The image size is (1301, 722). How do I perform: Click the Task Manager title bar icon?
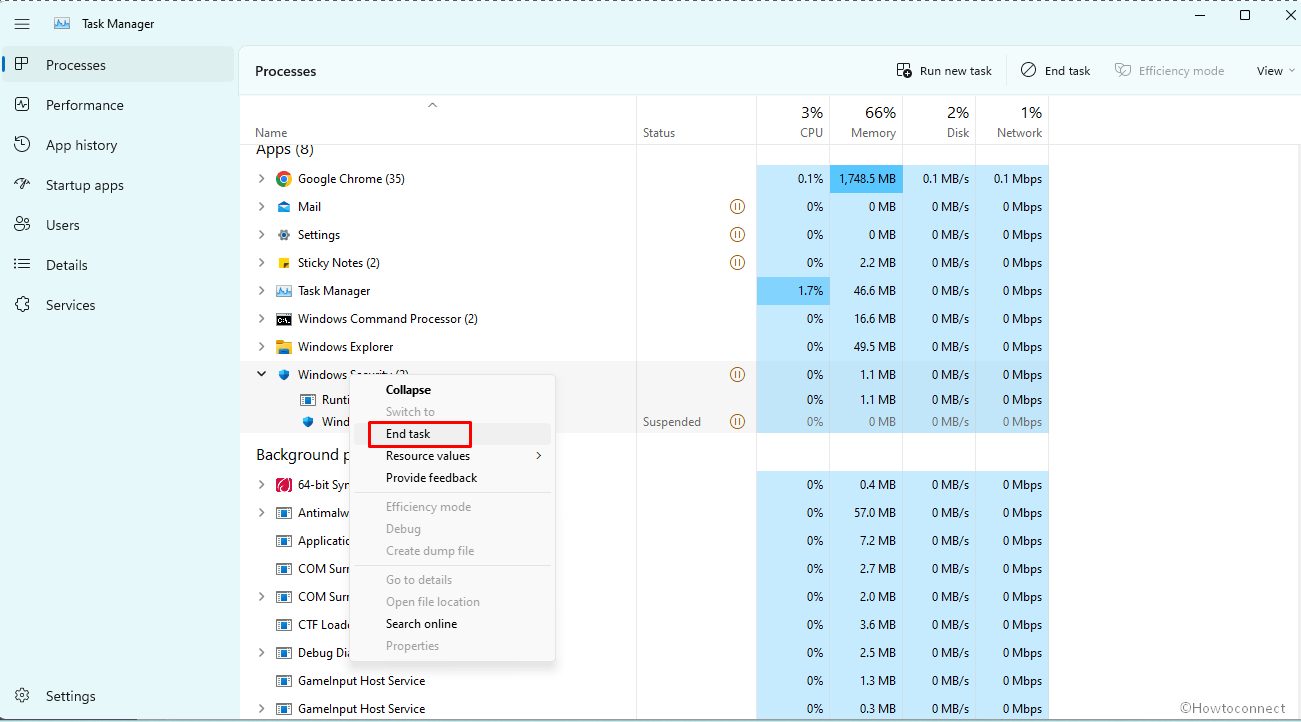62,24
